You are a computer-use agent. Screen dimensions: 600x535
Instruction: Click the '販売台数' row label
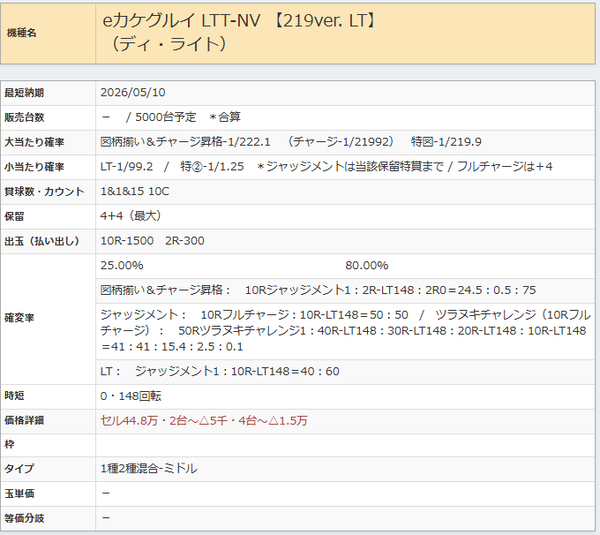point(24,117)
